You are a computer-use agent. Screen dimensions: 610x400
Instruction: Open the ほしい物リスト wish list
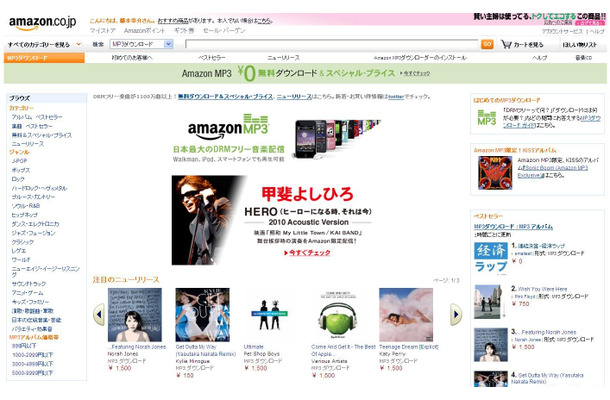pyautogui.click(x=579, y=45)
